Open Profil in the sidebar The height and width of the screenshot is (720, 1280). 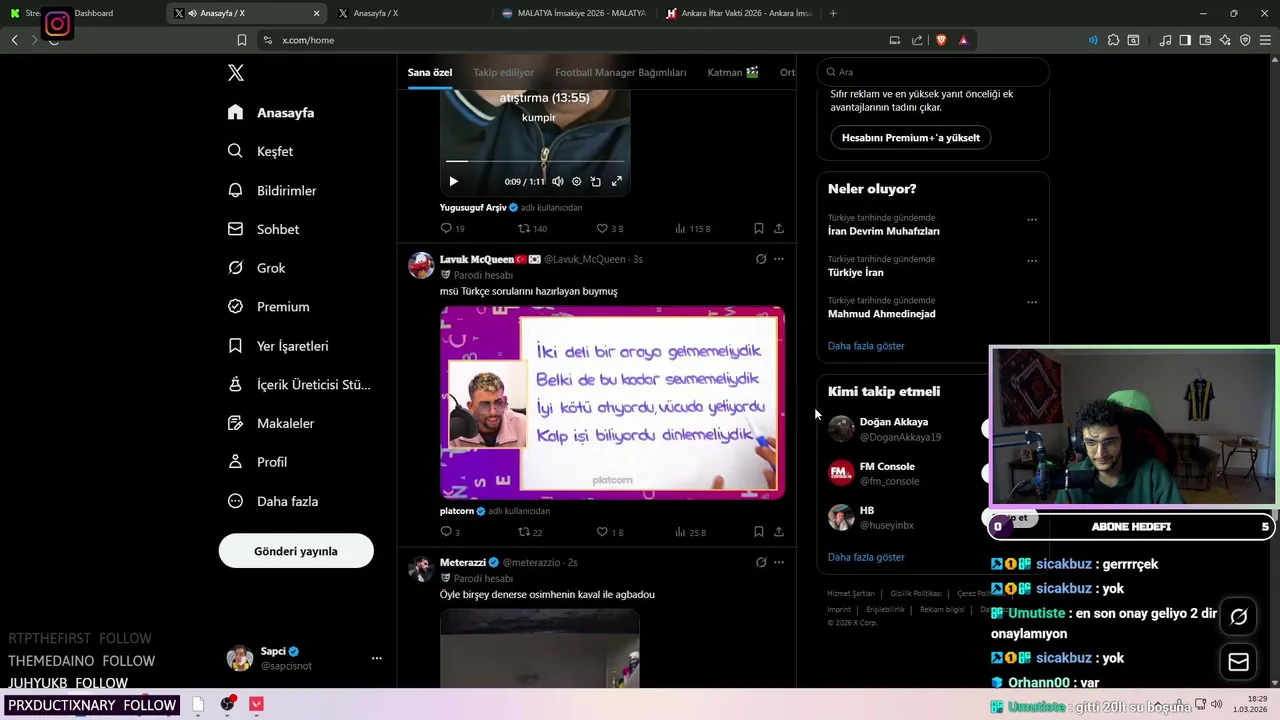(257, 462)
